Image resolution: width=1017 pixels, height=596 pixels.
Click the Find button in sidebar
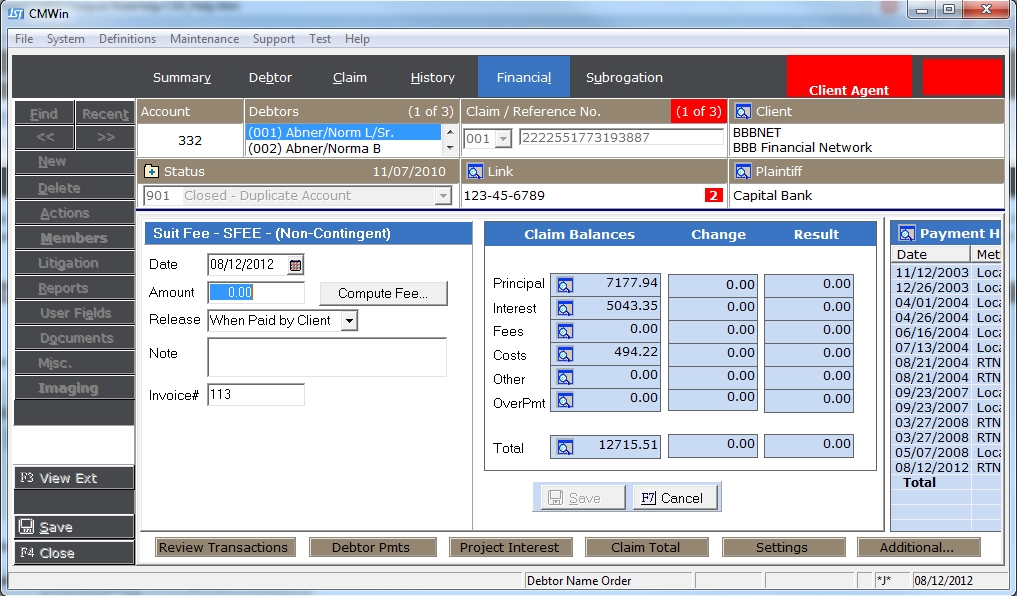44,113
